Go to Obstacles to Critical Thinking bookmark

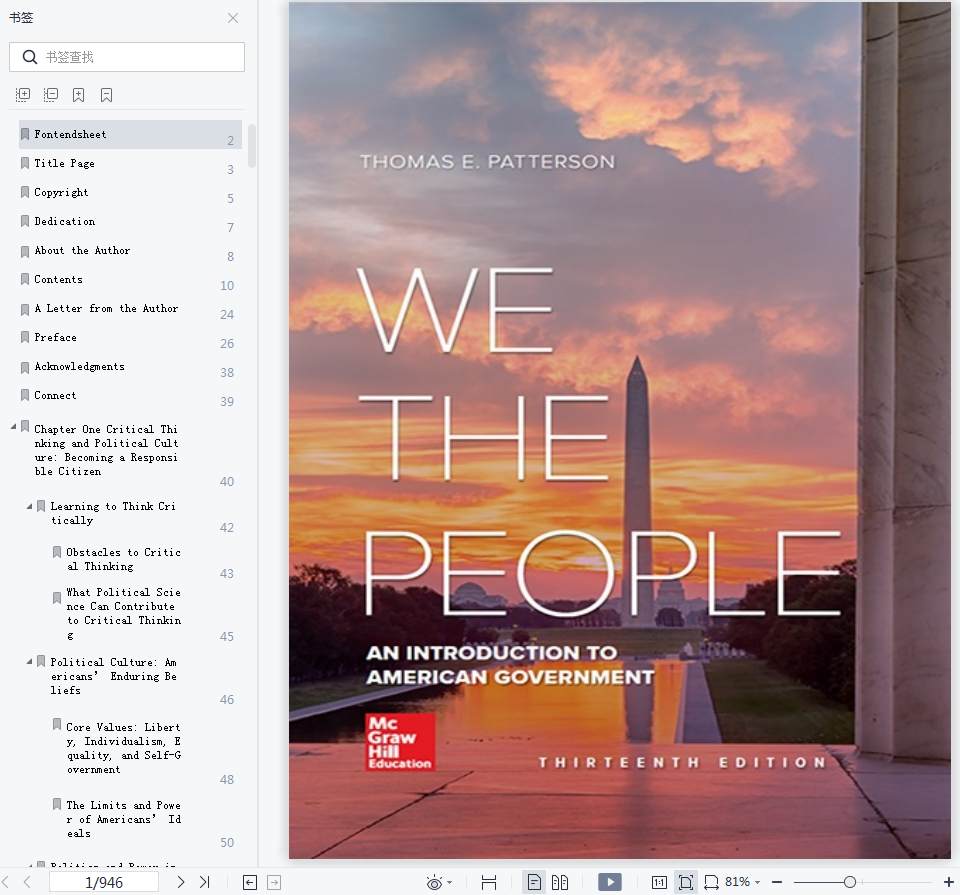coord(123,559)
